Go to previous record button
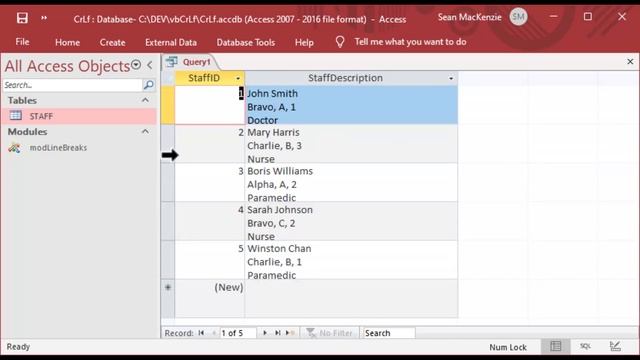The height and width of the screenshot is (360, 640). (213, 333)
